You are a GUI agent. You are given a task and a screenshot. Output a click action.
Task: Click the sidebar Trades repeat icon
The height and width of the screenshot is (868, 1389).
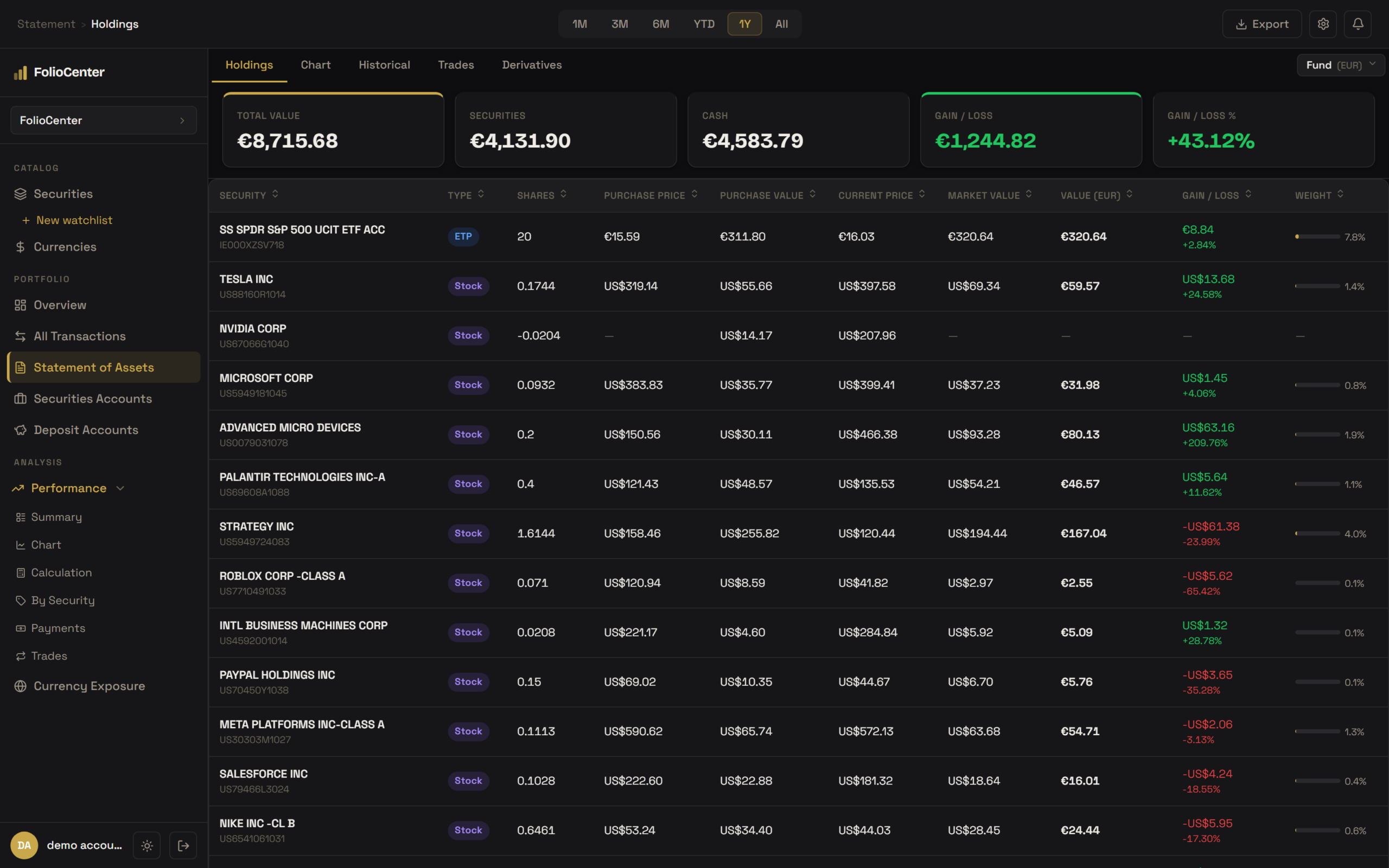click(21, 655)
